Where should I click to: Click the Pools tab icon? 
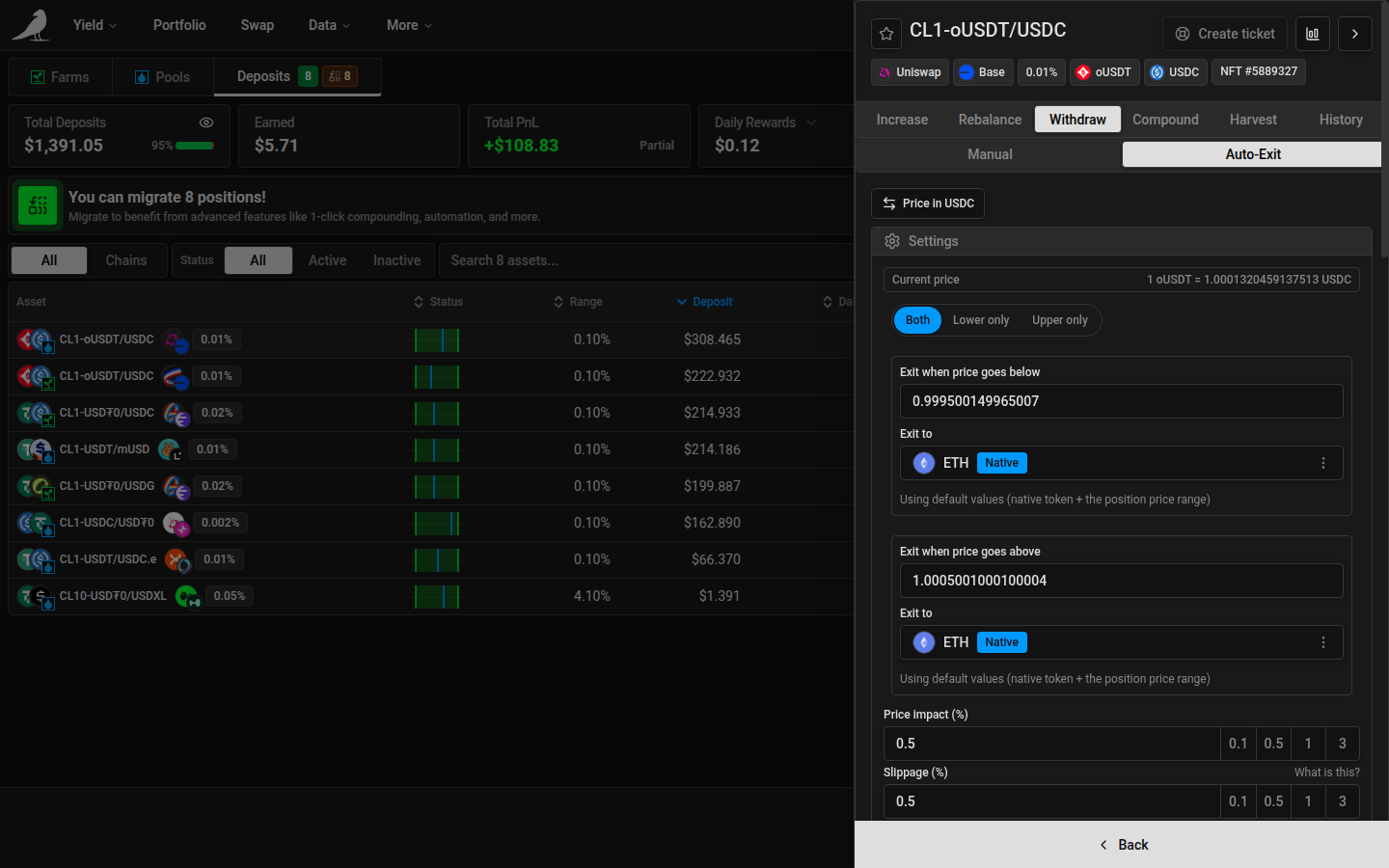(x=142, y=77)
